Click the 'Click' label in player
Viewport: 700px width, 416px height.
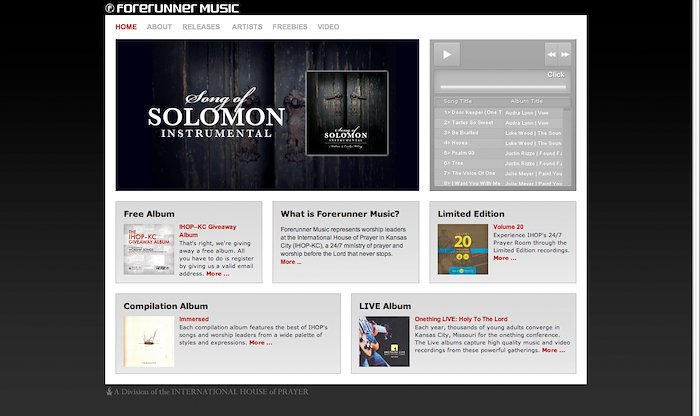[x=556, y=75]
